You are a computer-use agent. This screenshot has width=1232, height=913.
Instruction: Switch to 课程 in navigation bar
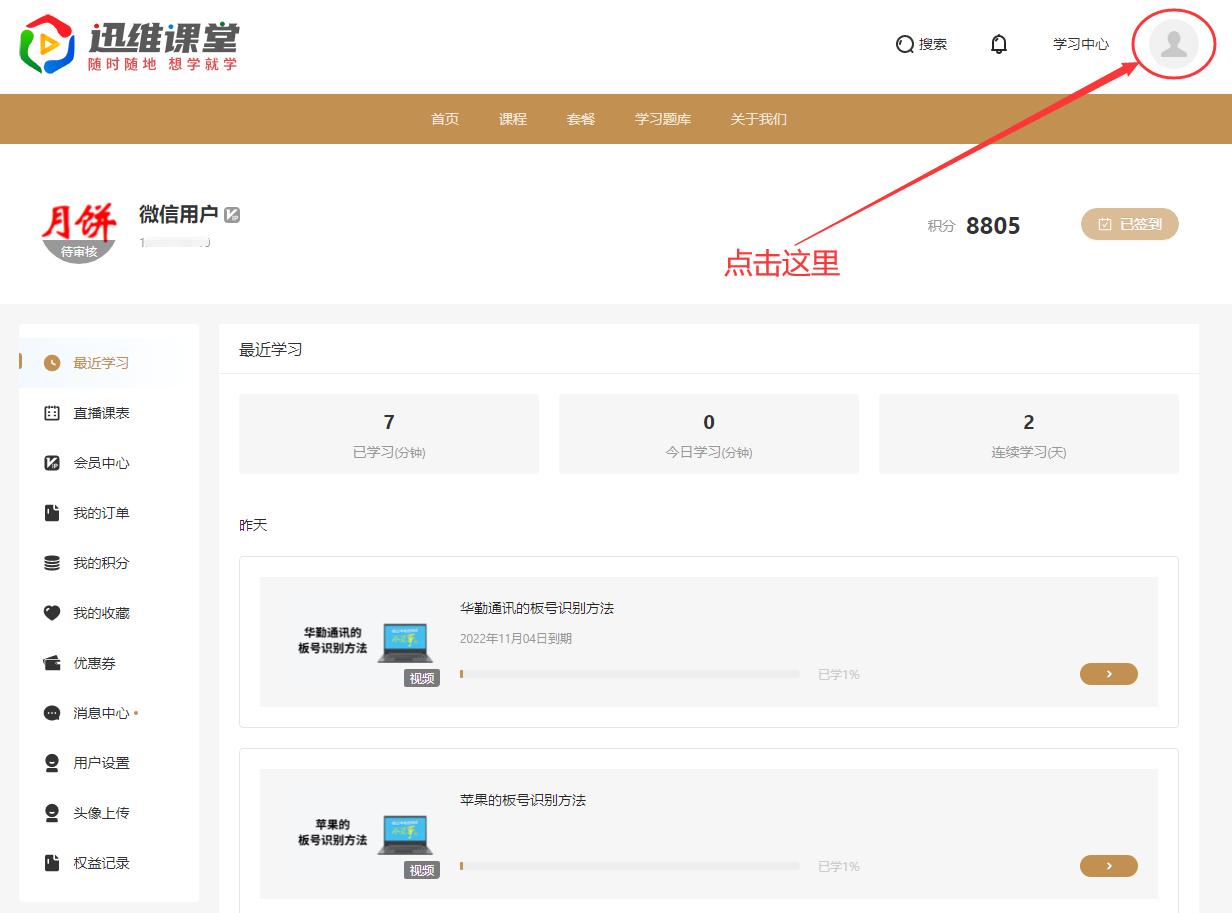(513, 119)
